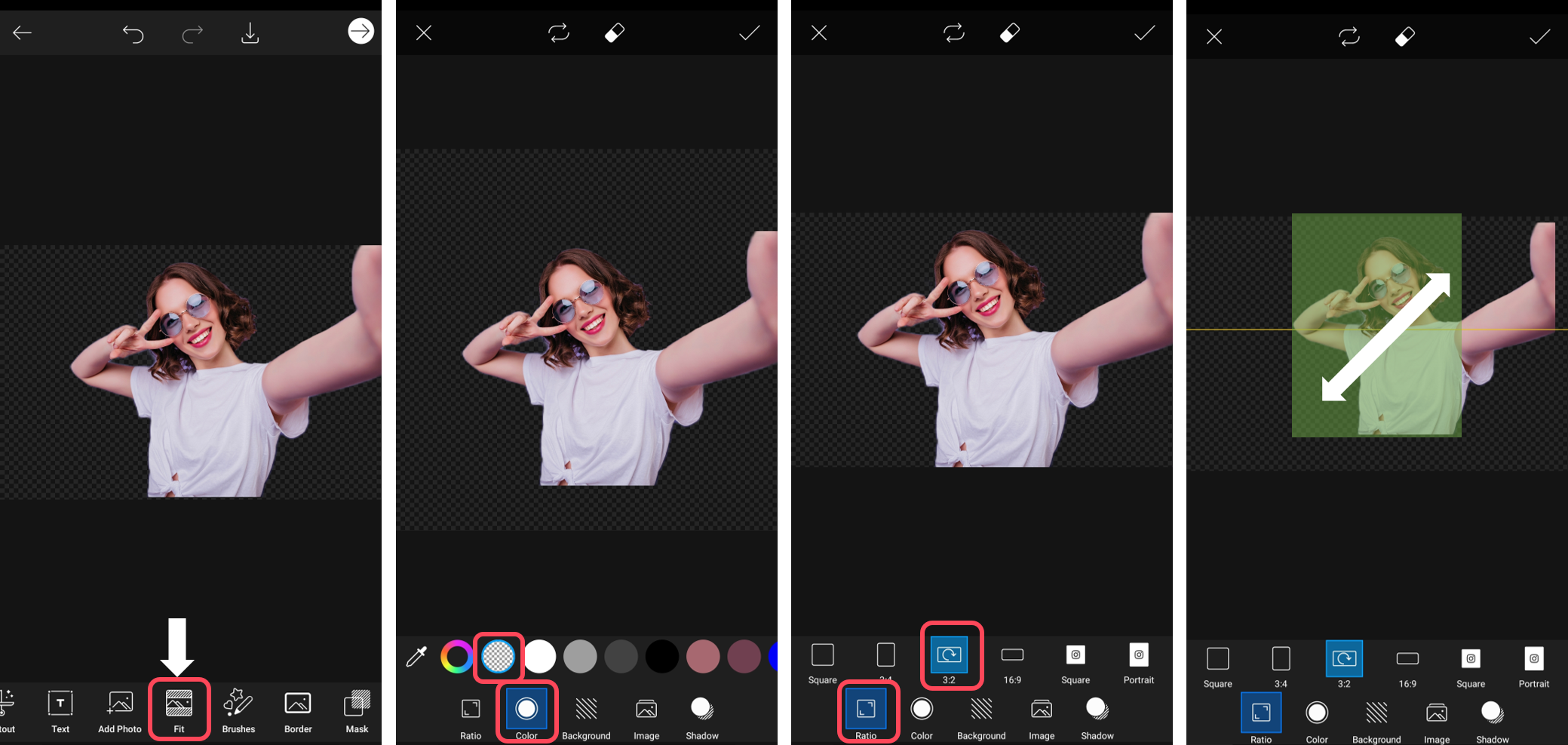Screen dimensions: 1568x745
Task: Select the white color swatch
Action: point(539,657)
